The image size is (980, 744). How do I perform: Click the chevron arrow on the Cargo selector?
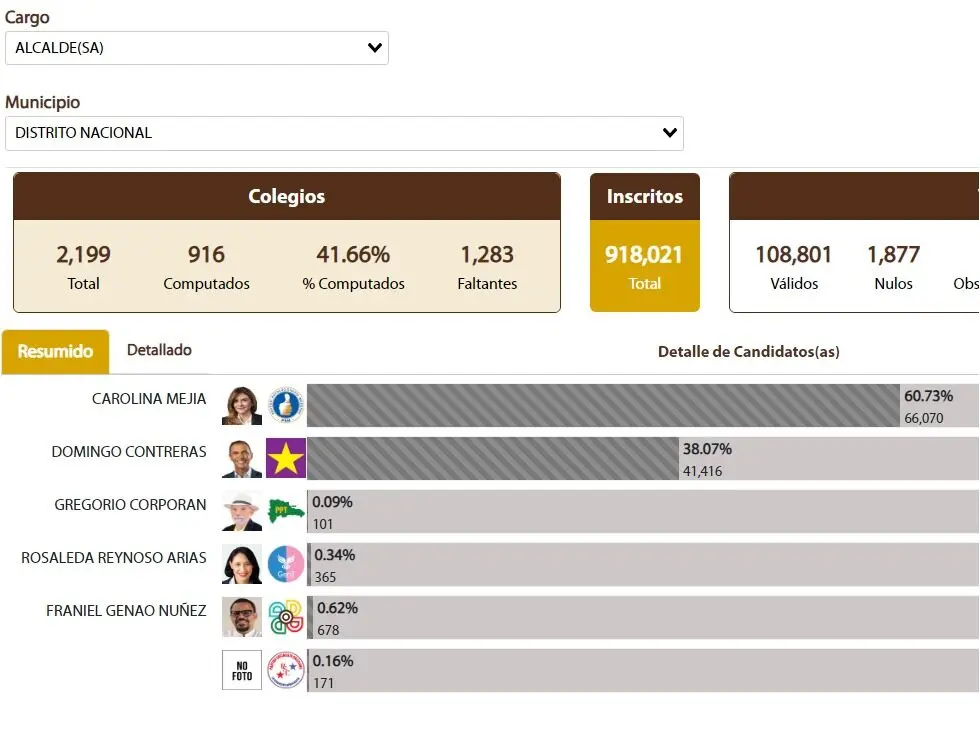point(374,47)
